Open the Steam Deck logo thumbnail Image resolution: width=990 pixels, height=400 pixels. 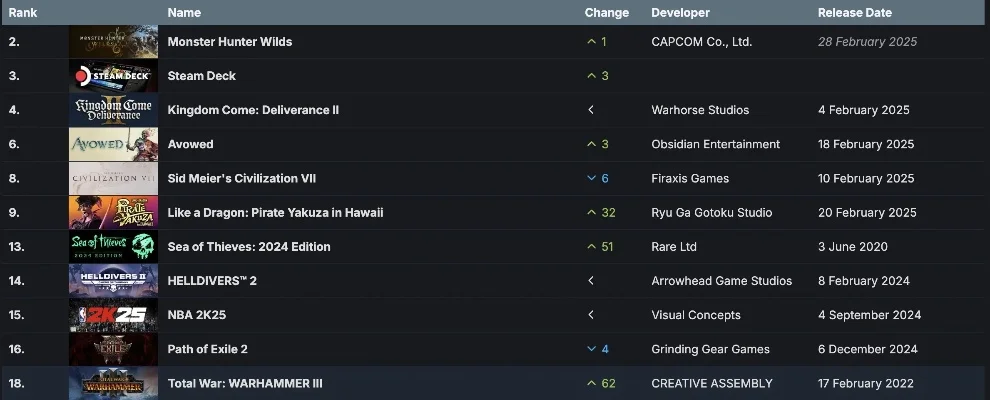[x=113, y=76]
